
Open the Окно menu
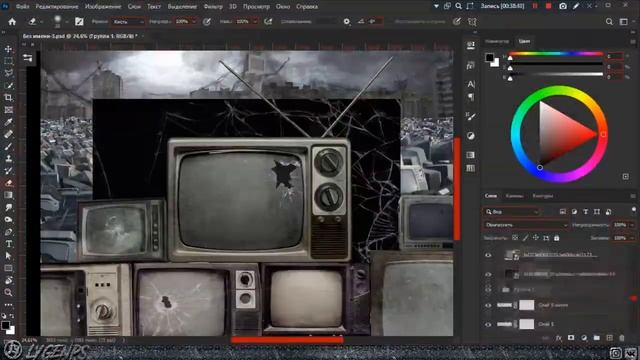click(x=283, y=7)
